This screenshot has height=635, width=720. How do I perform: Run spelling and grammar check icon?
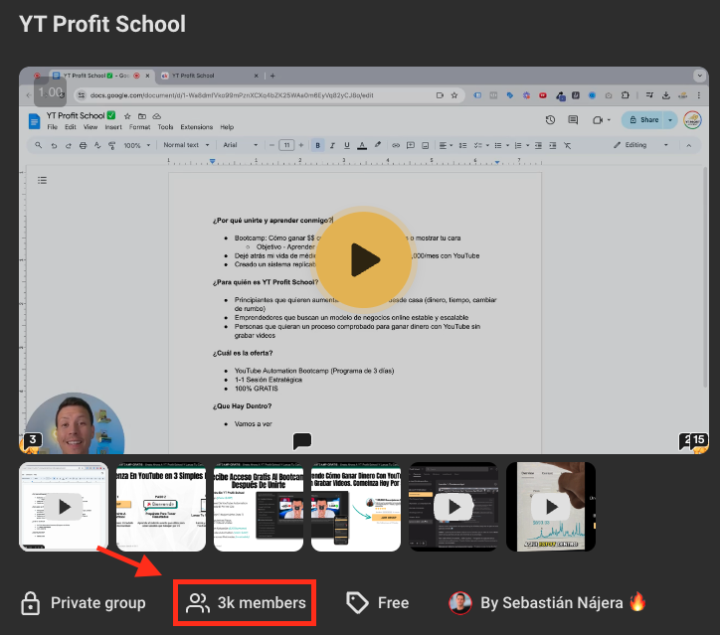97,145
